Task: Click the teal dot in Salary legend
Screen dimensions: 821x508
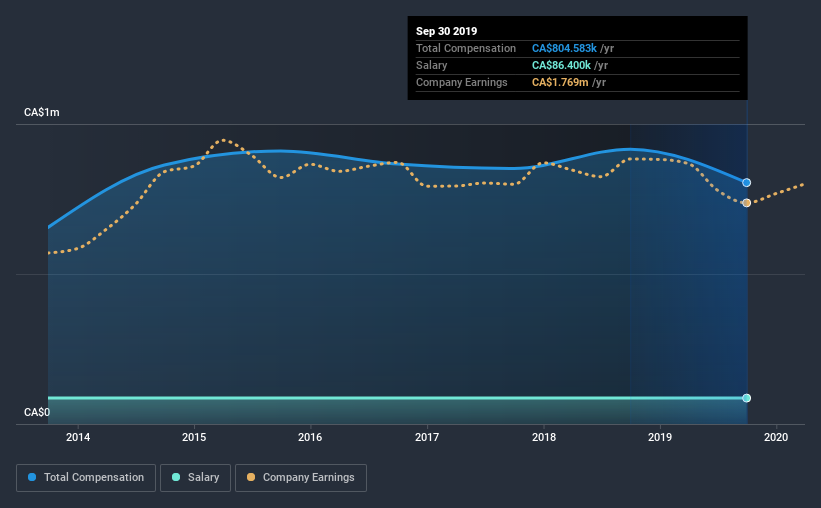Action: click(x=176, y=477)
